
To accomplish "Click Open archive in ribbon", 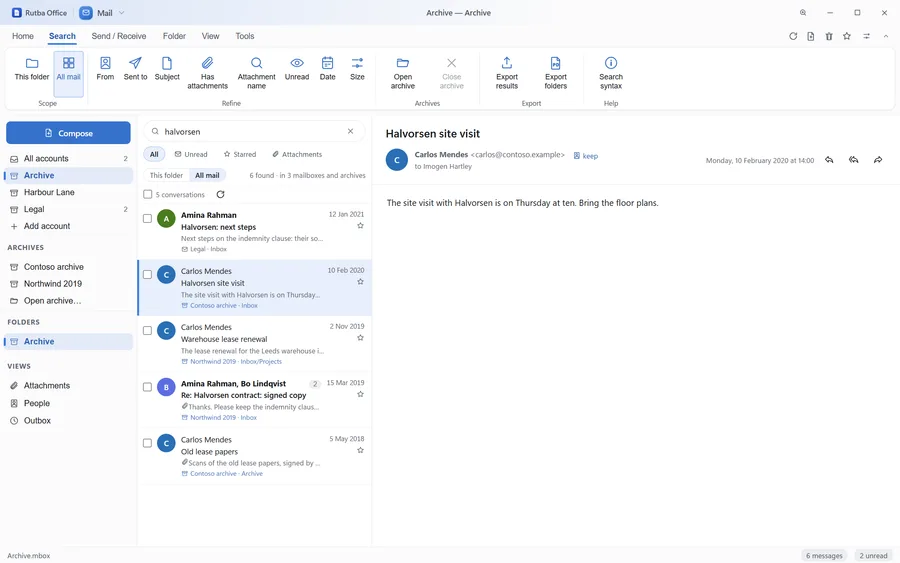I will point(403,74).
